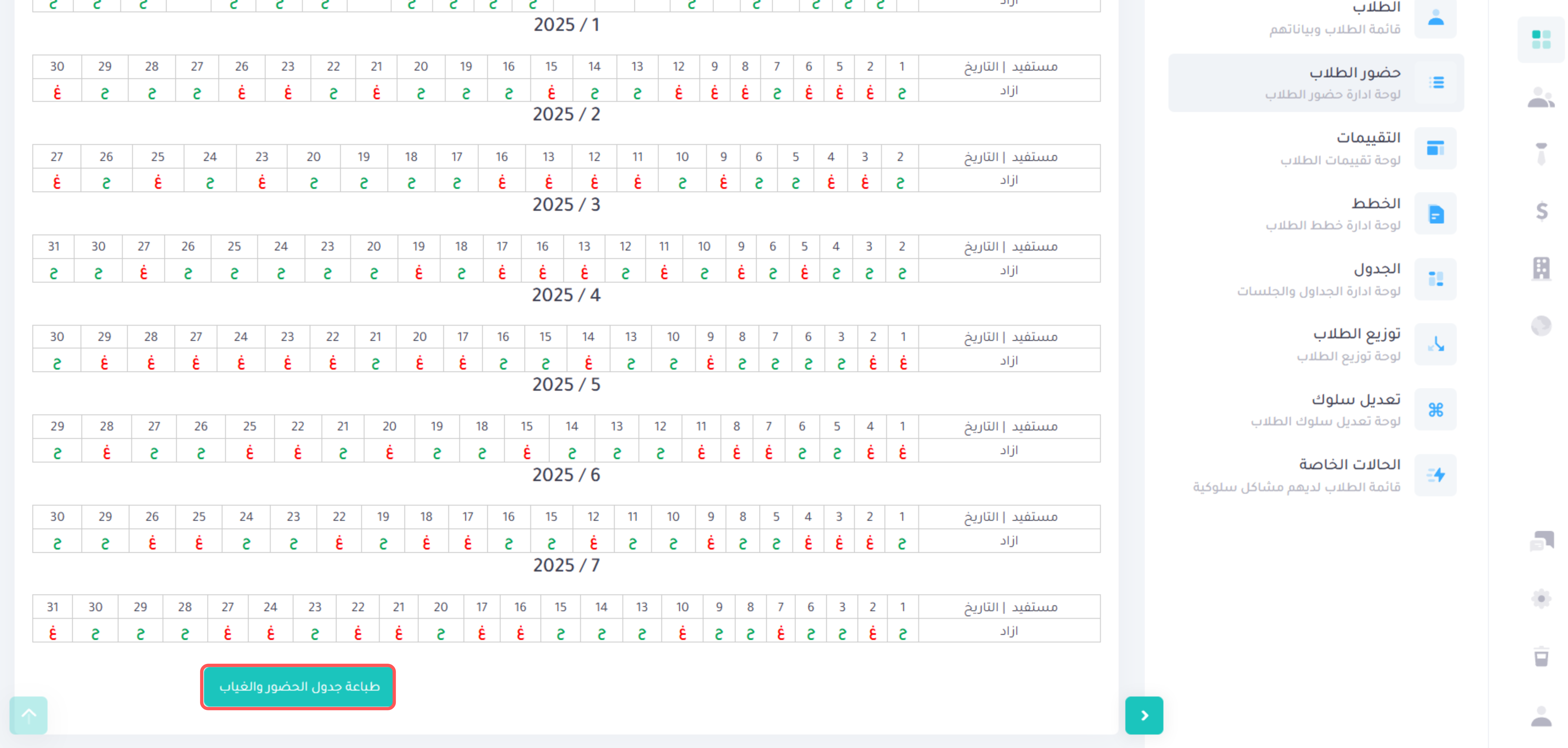The width and height of the screenshot is (1568, 748).
Task: Click day 31 header in the 2025/3 table
Action: pyautogui.click(x=54, y=247)
